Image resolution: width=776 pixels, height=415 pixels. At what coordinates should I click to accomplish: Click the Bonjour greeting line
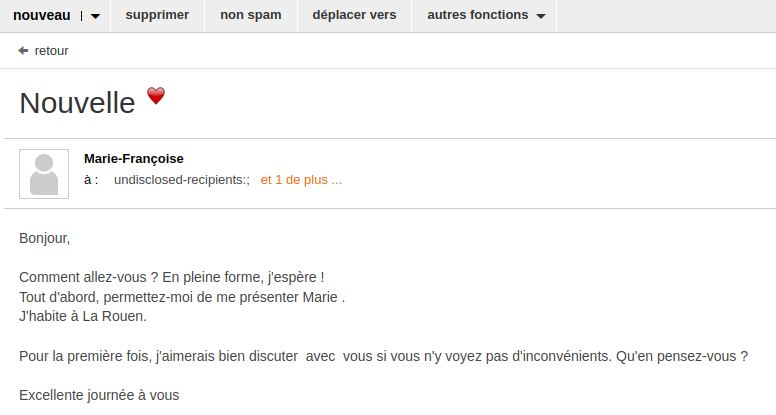(45, 238)
